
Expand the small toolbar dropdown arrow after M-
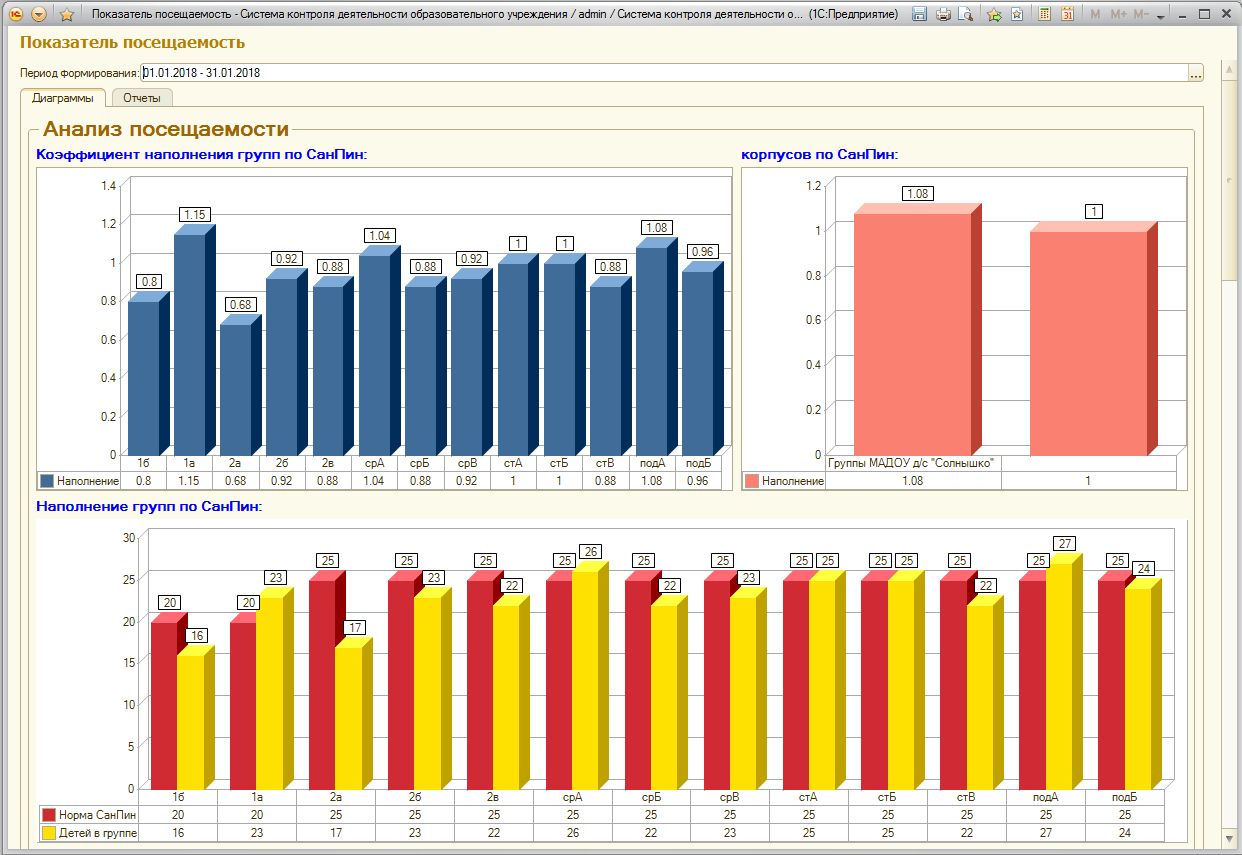[1161, 16]
